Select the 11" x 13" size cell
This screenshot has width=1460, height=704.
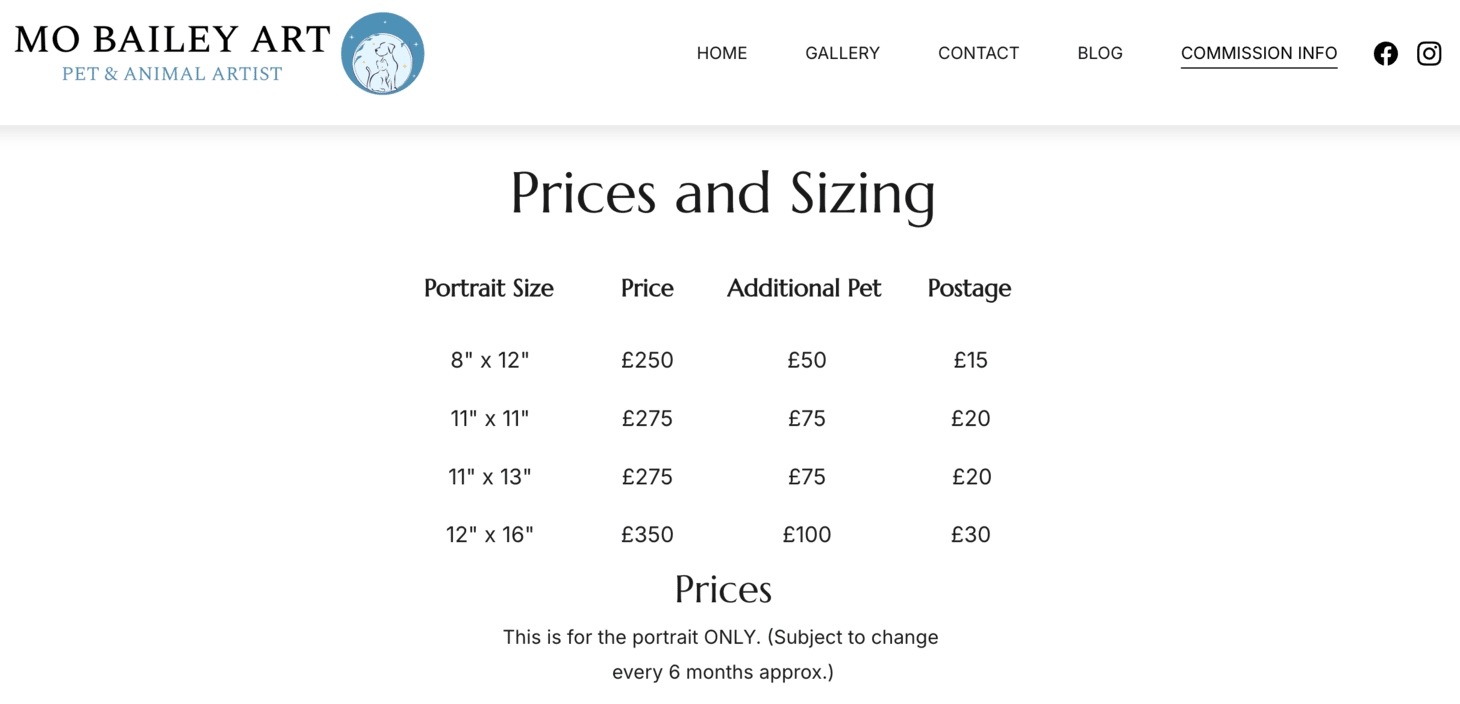pyautogui.click(x=490, y=476)
